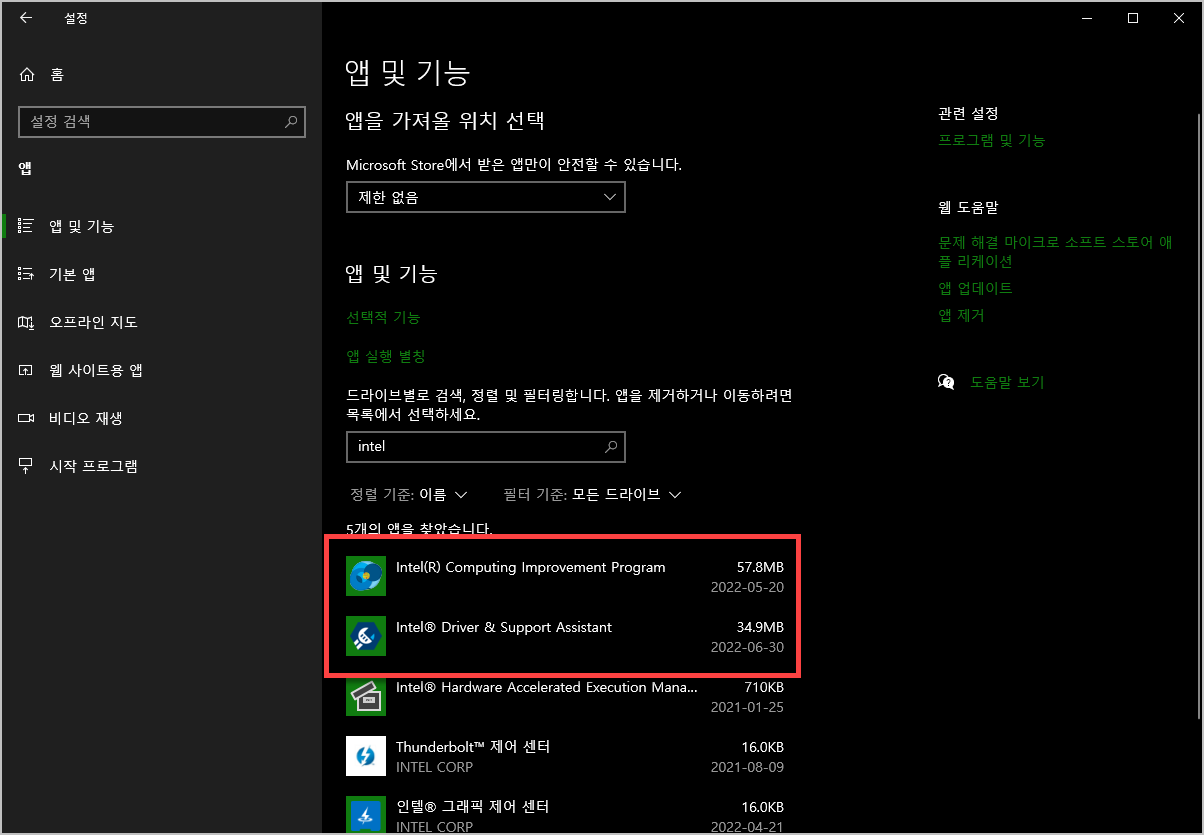The image size is (1204, 835).
Task: Select Intel® Hardware Accelerated Execution Manager entry
Action: [x=565, y=696]
